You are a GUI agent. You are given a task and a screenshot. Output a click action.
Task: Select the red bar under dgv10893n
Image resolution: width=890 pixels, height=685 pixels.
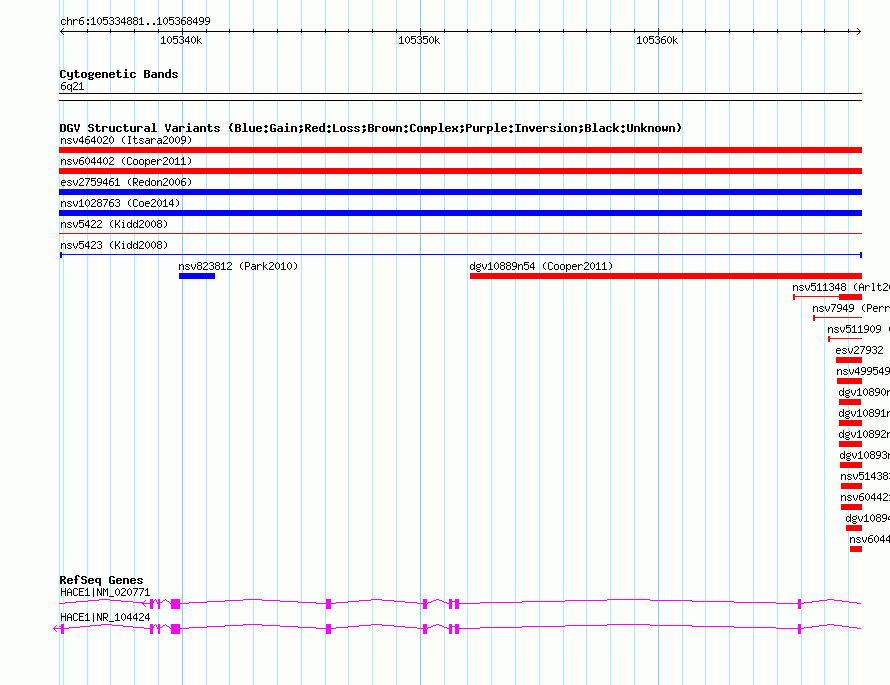click(x=851, y=465)
